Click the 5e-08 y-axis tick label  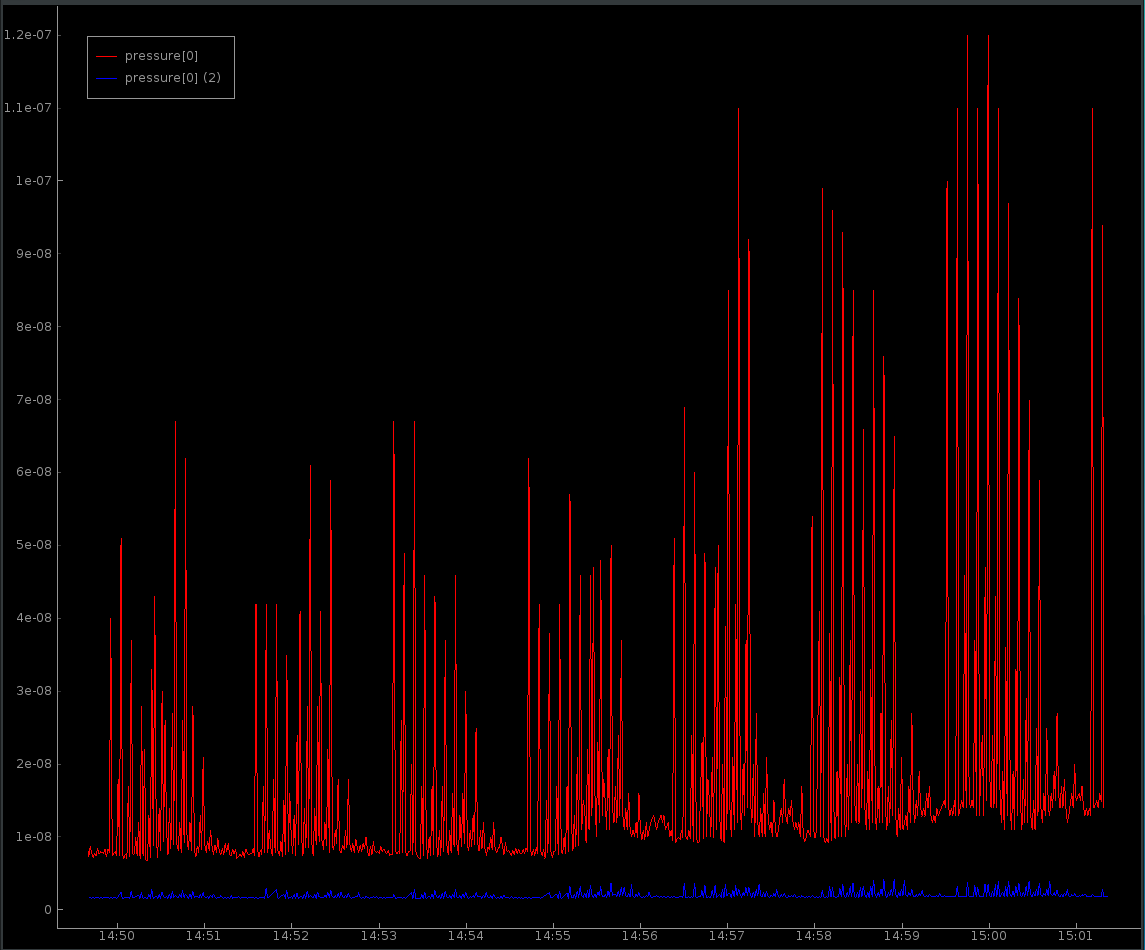tap(31, 546)
